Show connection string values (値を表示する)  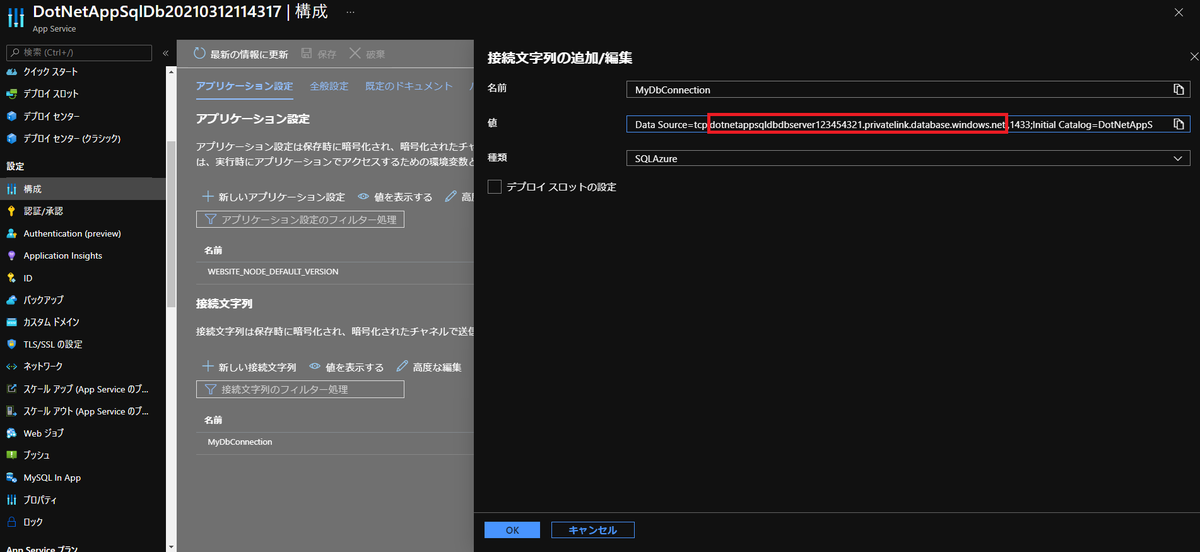point(346,367)
